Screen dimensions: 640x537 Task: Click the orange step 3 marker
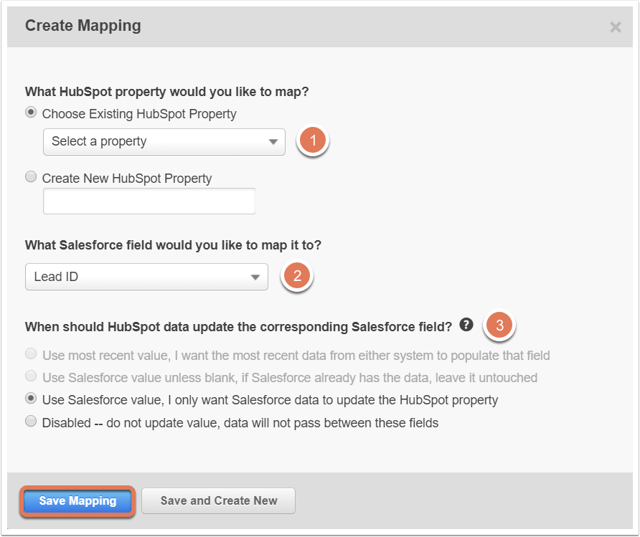(x=500, y=325)
